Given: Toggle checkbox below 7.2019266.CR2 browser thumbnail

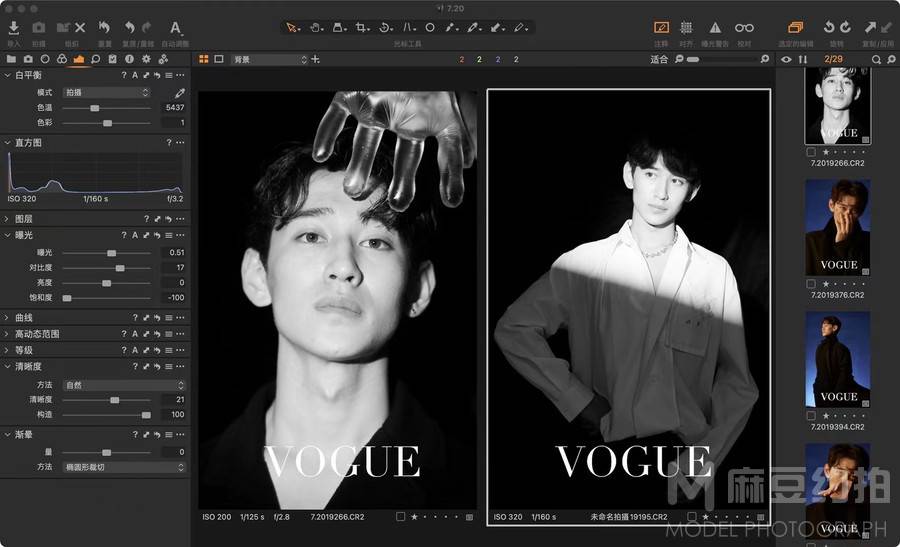Looking at the screenshot, I should [x=811, y=152].
